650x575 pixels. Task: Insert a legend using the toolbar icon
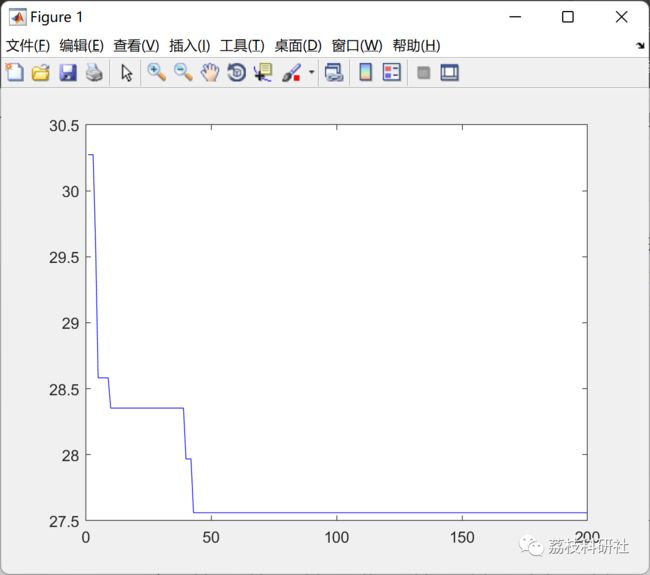[x=392, y=73]
